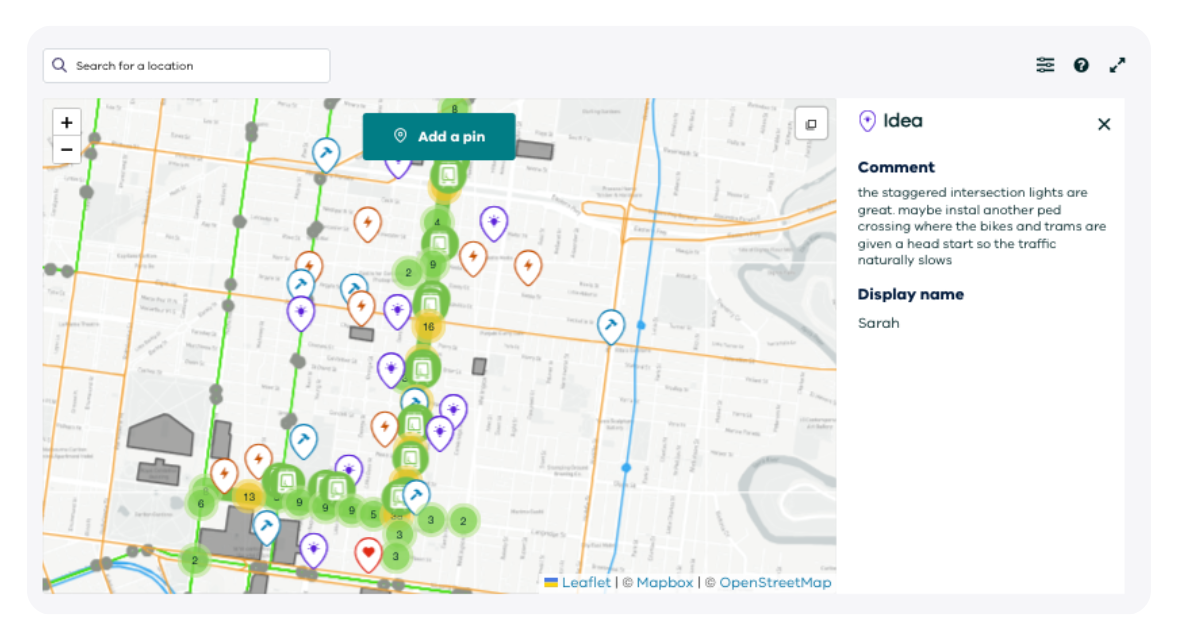This screenshot has width=1200, height=630.
Task: Open the map filters icon
Action: [x=1045, y=64]
